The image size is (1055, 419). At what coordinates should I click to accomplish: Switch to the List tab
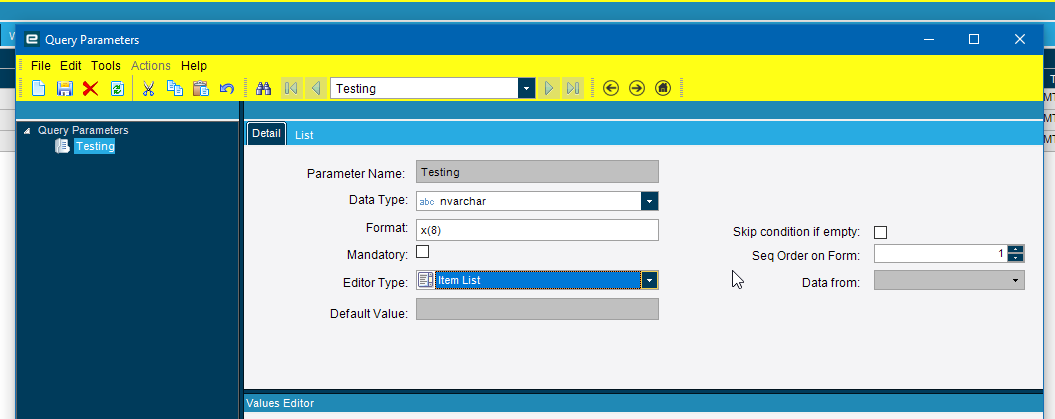click(x=304, y=135)
